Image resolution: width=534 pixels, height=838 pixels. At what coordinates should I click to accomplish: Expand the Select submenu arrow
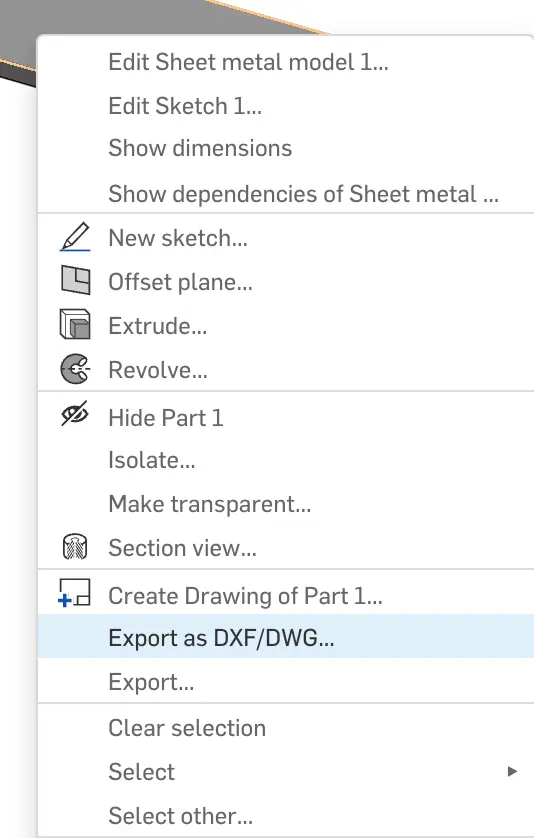click(512, 771)
